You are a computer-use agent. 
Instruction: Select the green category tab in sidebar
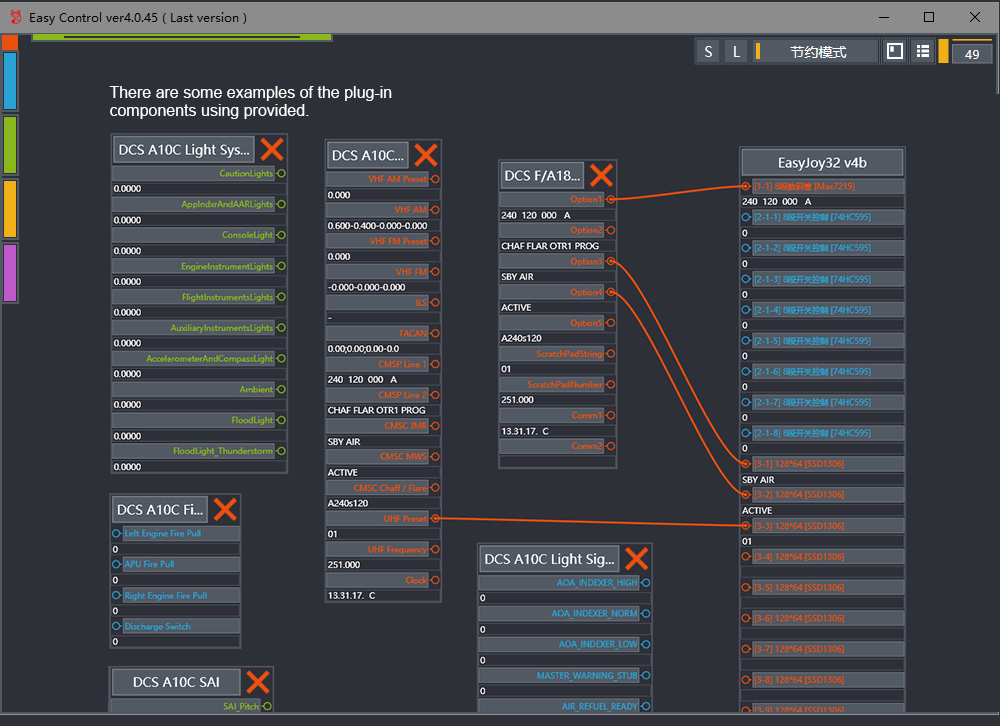coord(10,145)
